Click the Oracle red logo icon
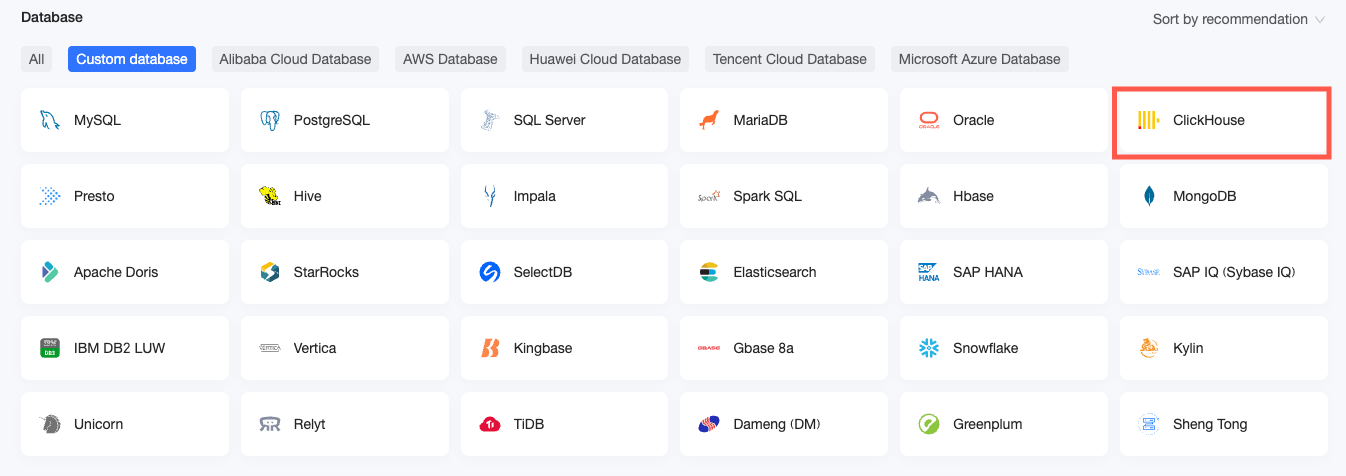 pos(929,120)
